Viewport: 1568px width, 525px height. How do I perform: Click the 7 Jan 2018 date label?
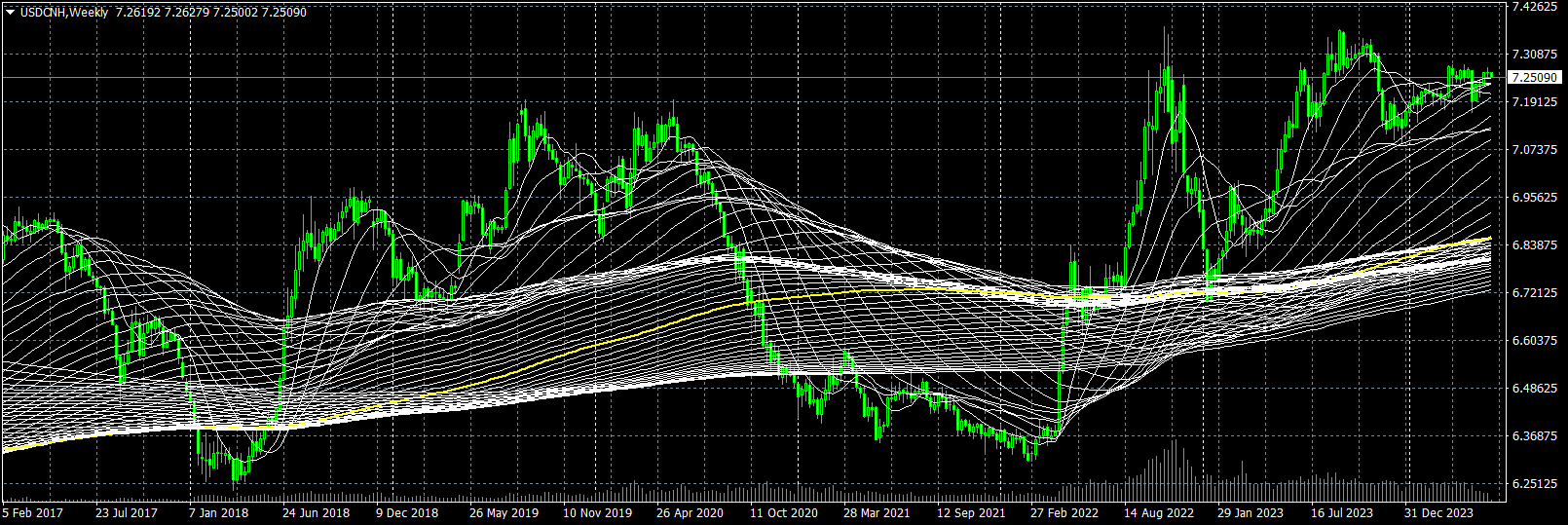[218, 512]
